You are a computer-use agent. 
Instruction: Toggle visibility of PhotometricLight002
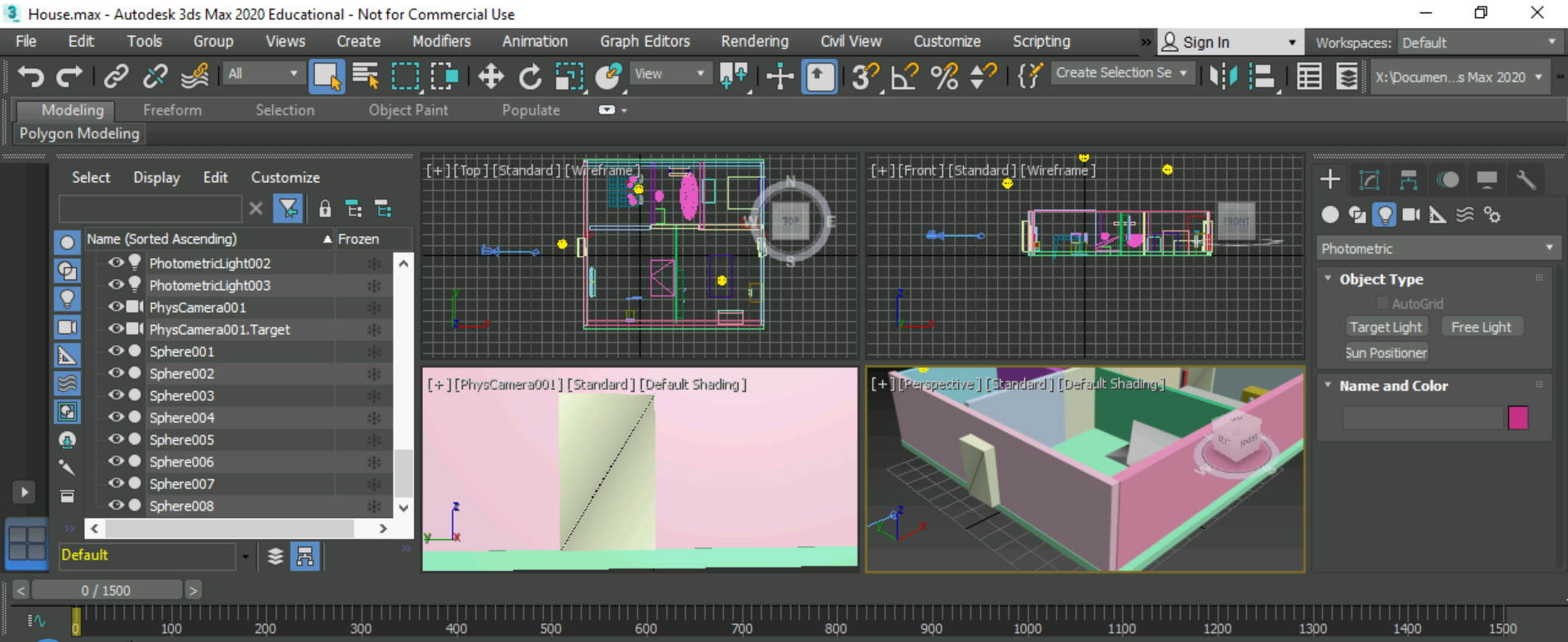click(x=116, y=262)
